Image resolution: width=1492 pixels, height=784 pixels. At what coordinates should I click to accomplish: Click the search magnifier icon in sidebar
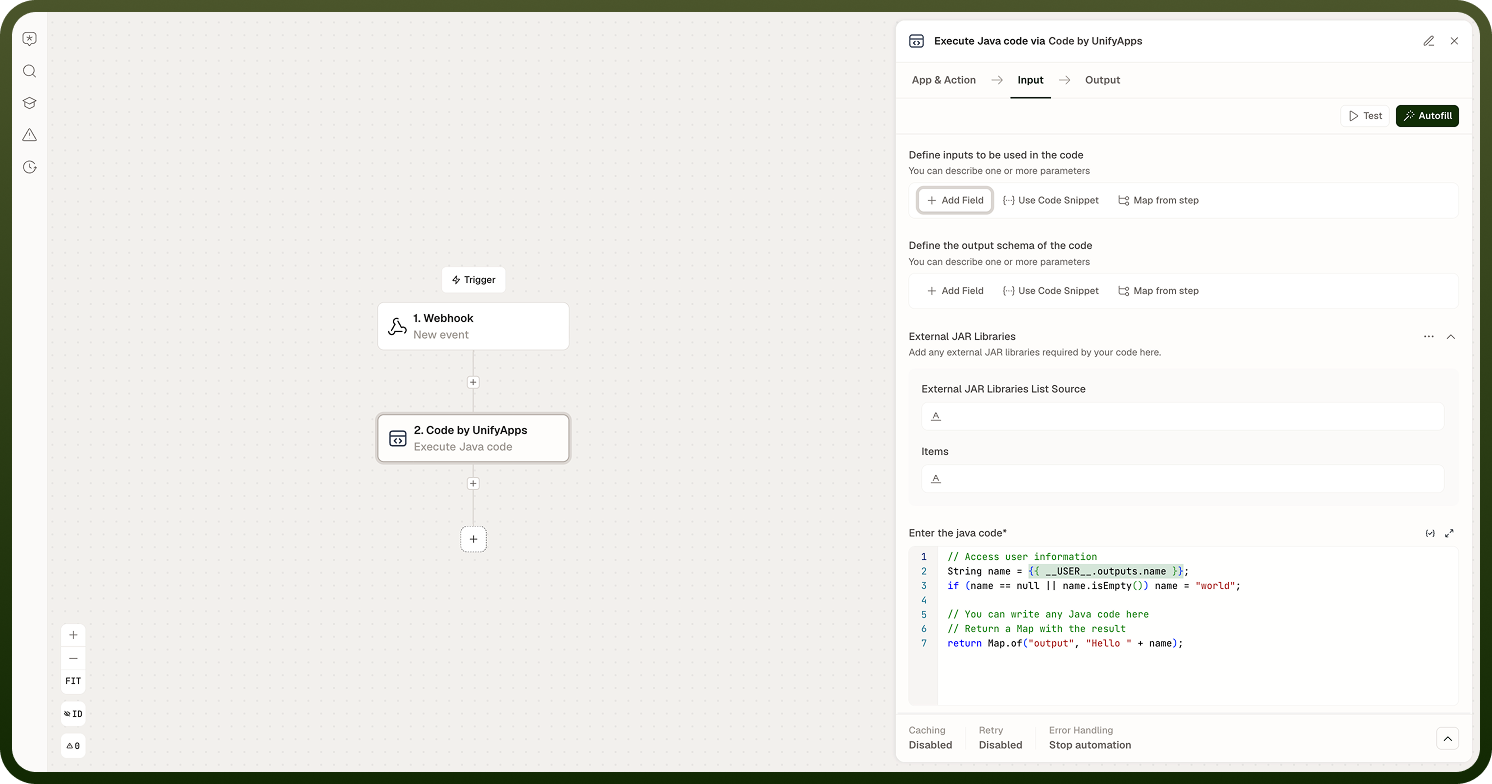click(x=29, y=71)
